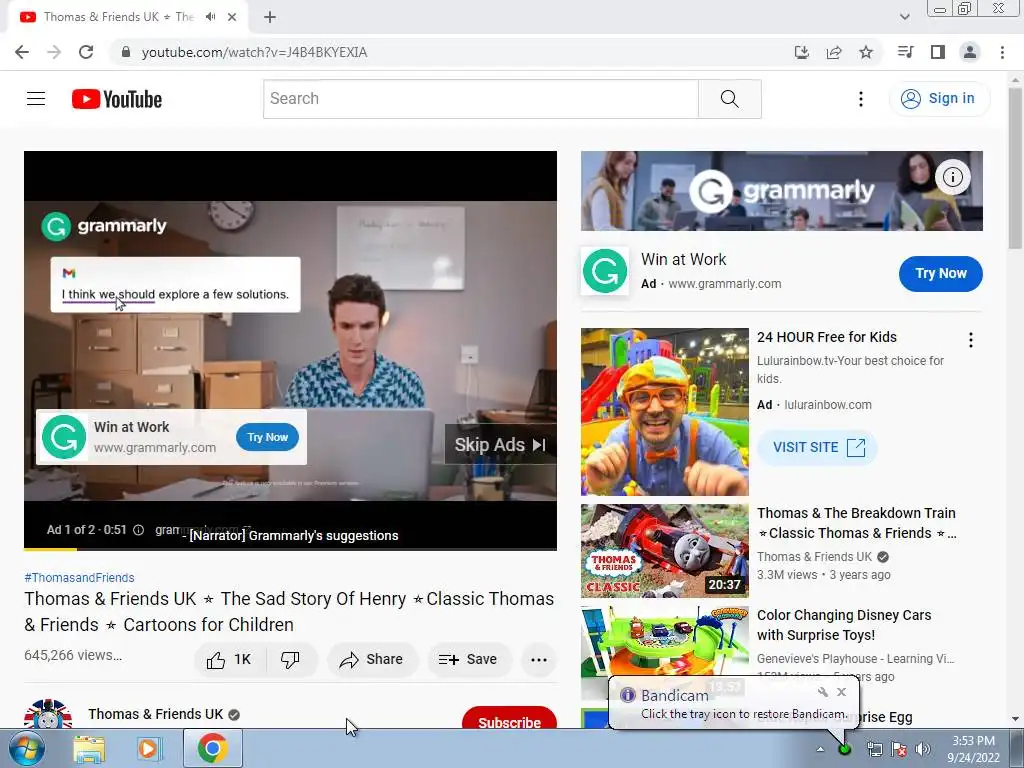The image size is (1024, 768).
Task: Click the info icon on Grammarly banner
Action: point(953,177)
